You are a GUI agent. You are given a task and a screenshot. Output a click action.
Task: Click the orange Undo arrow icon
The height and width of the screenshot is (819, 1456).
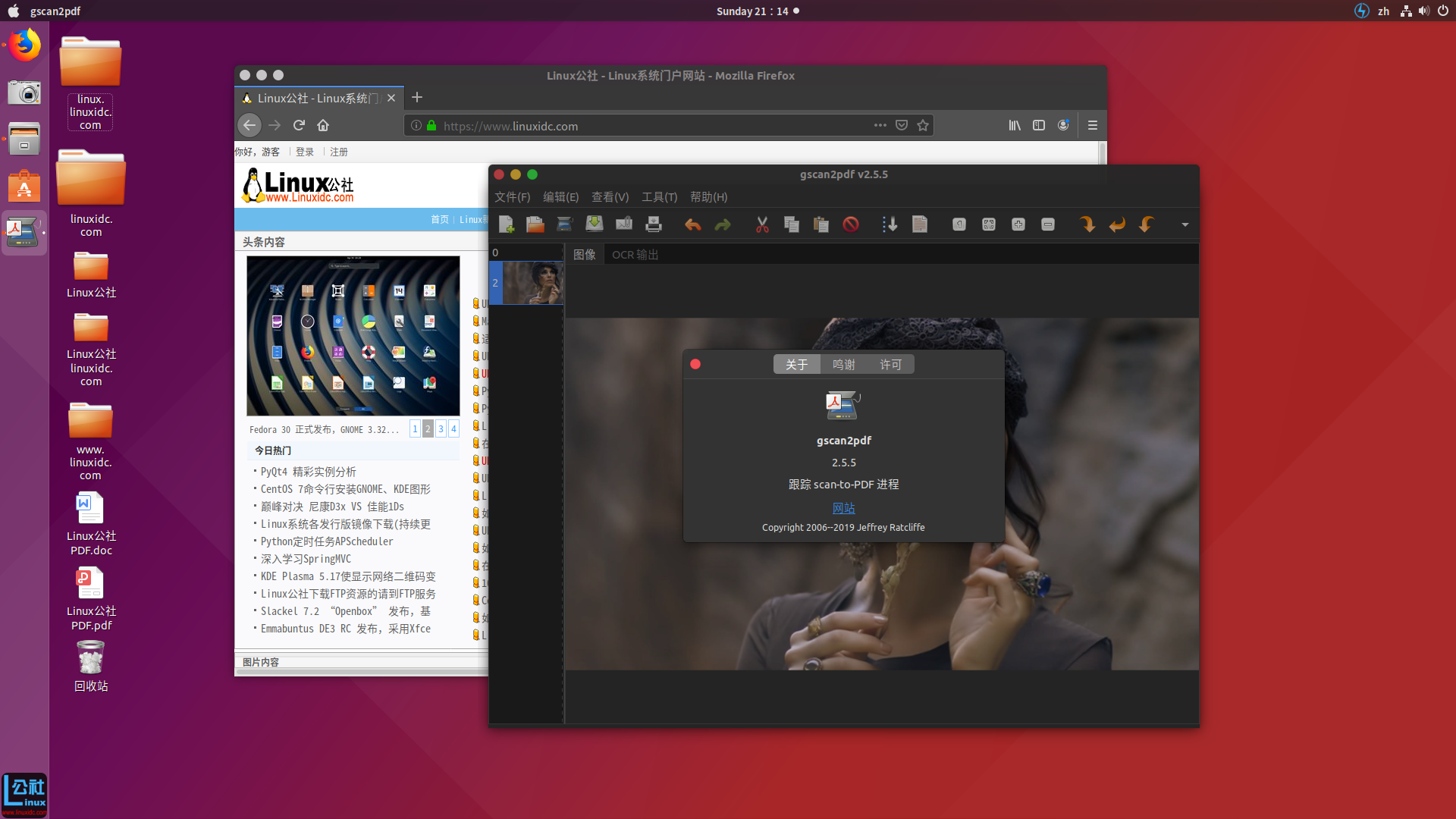pos(692,224)
